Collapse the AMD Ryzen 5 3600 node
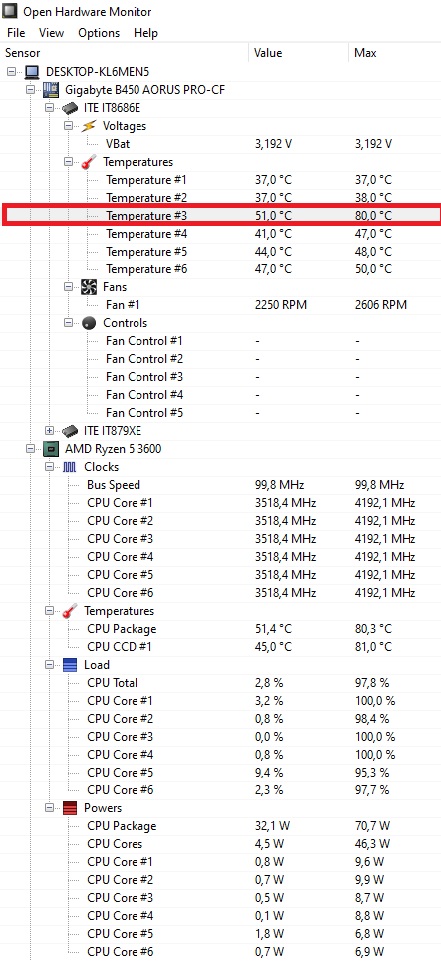Screen dimensions: 441x961 (x=31, y=449)
